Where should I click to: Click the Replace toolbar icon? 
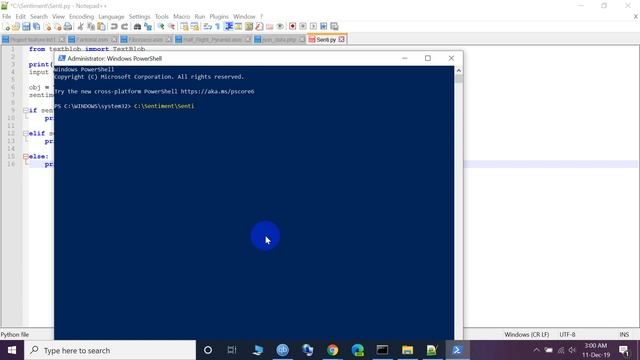tap(148, 27)
